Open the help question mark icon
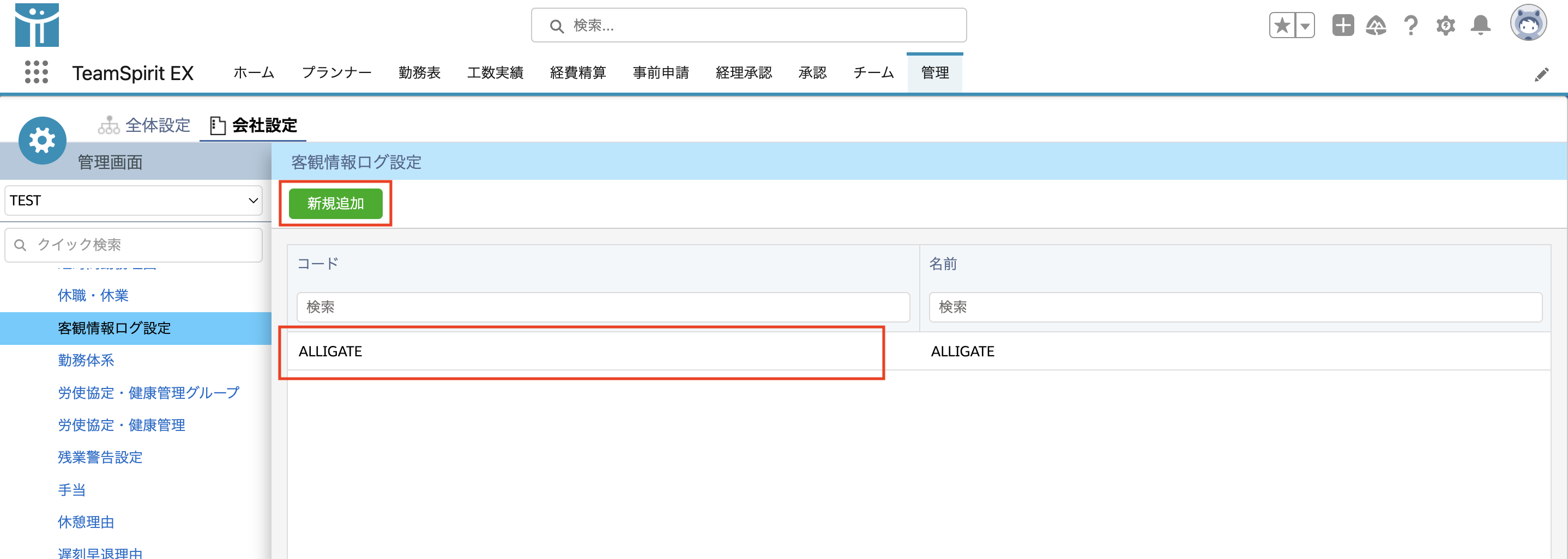The image size is (1568, 559). coord(1411,26)
